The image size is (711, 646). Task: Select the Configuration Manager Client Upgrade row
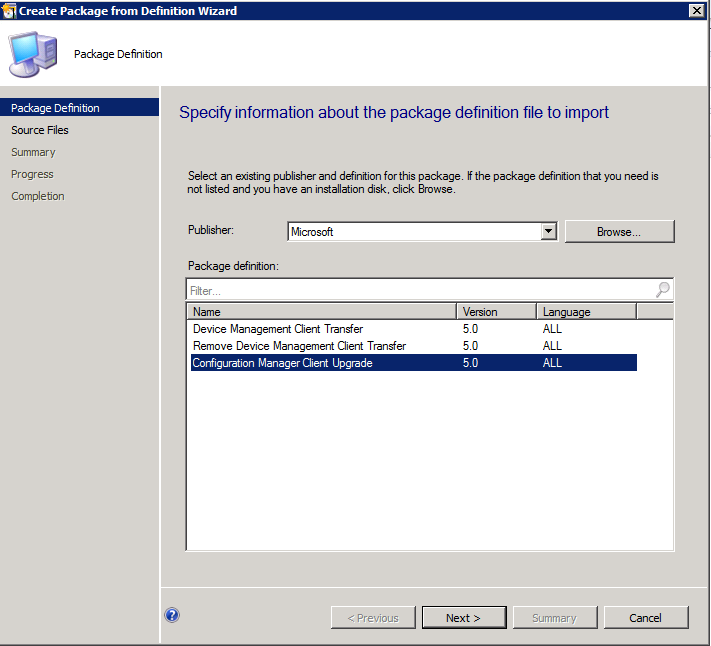click(414, 363)
